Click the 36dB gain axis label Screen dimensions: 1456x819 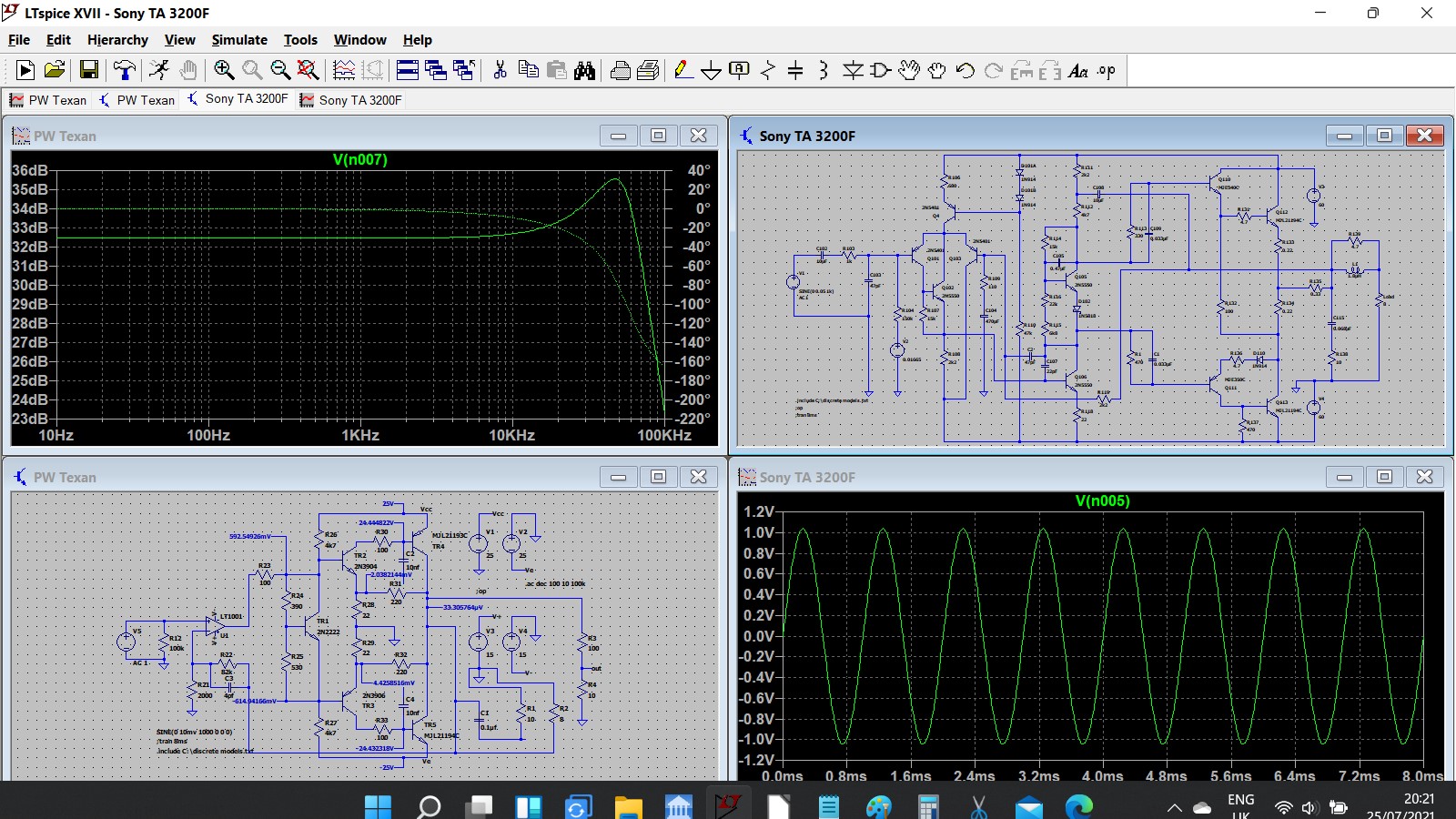pyautogui.click(x=29, y=170)
